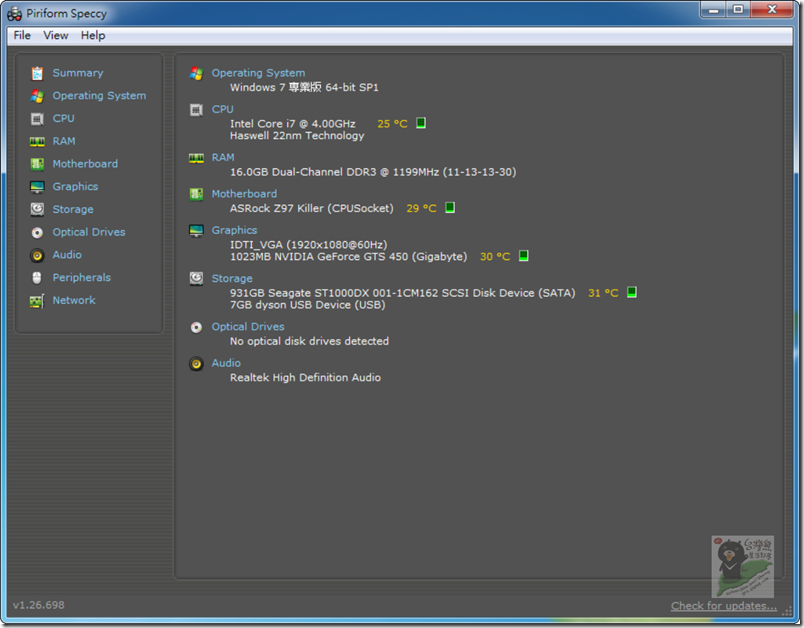
Task: Select Storage in the sidebar
Action: click(73, 209)
